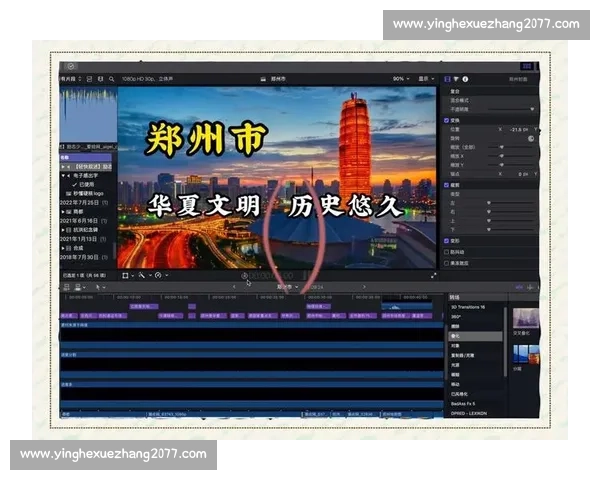
Task: Select the highlighted 叠化 category
Action: click(475, 336)
